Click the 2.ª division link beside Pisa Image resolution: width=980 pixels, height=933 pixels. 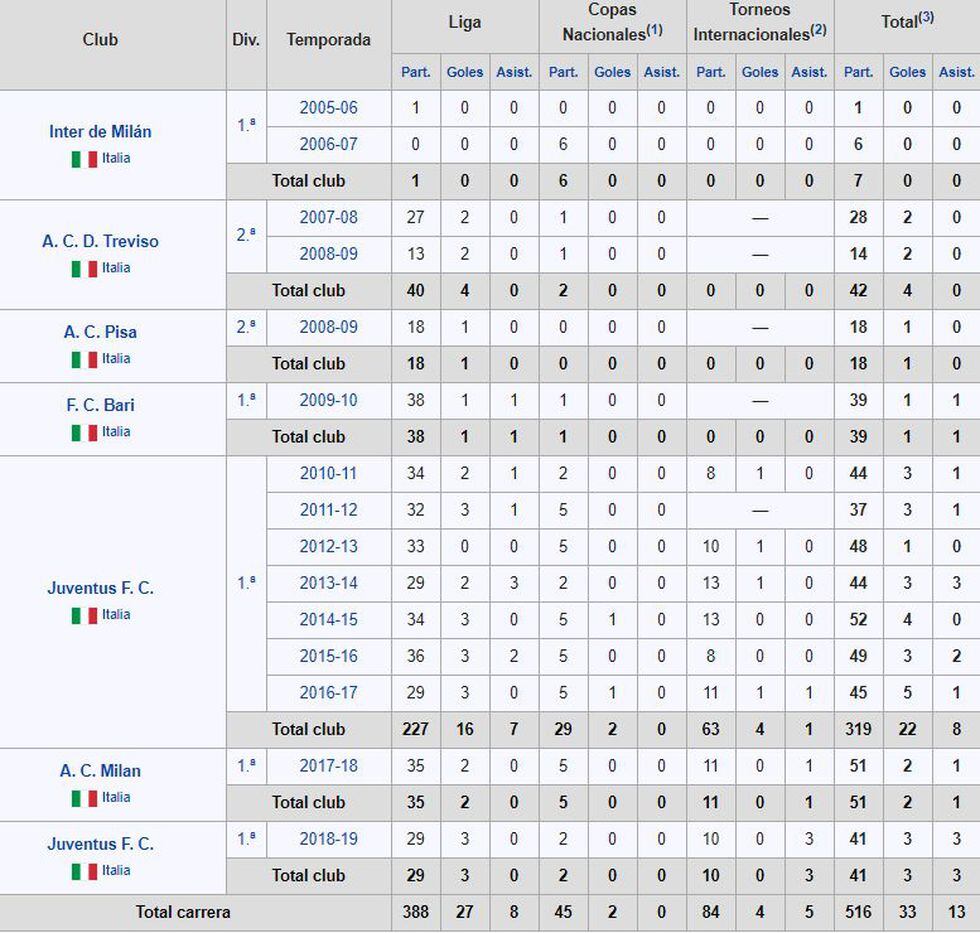coord(246,327)
